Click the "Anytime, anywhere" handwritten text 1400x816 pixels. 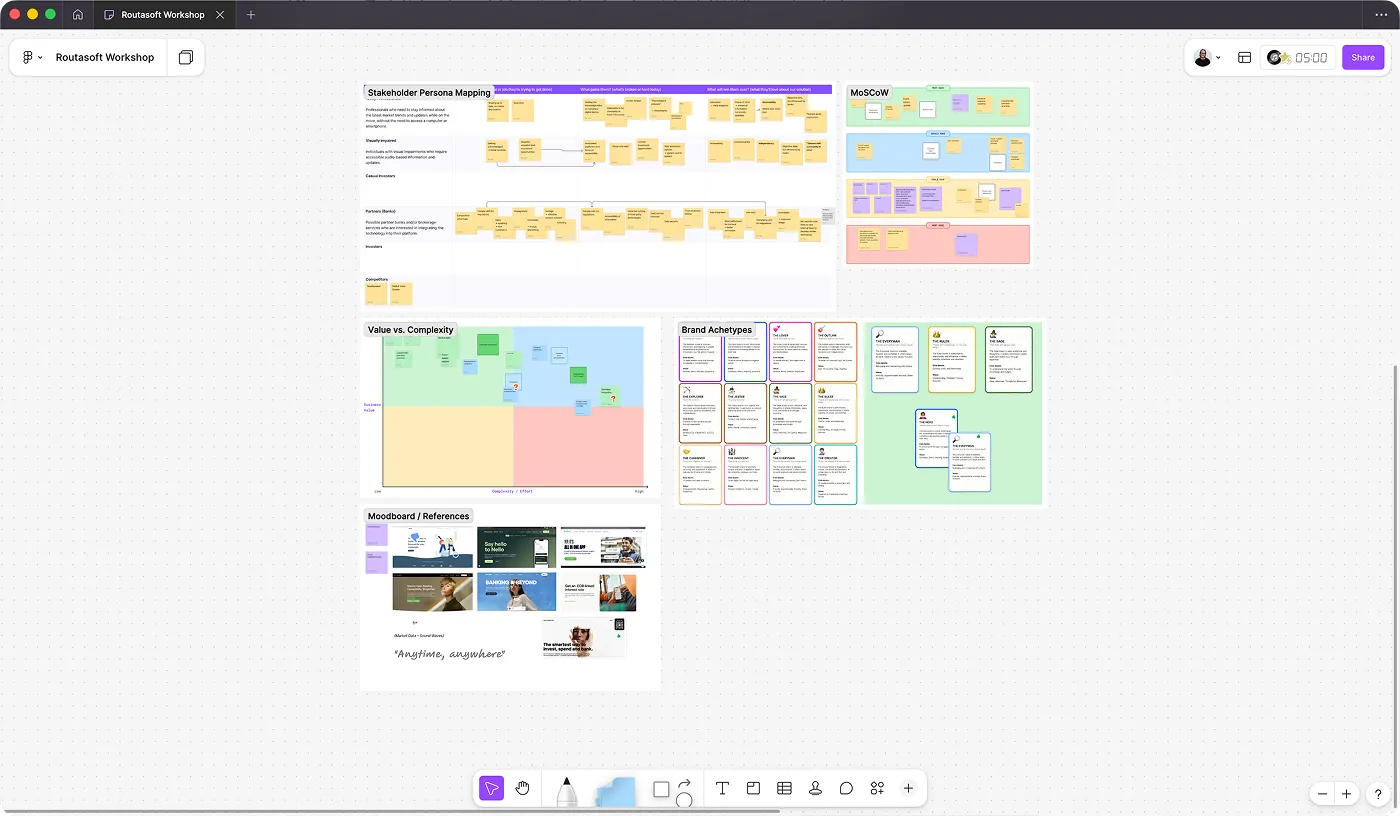coord(449,654)
